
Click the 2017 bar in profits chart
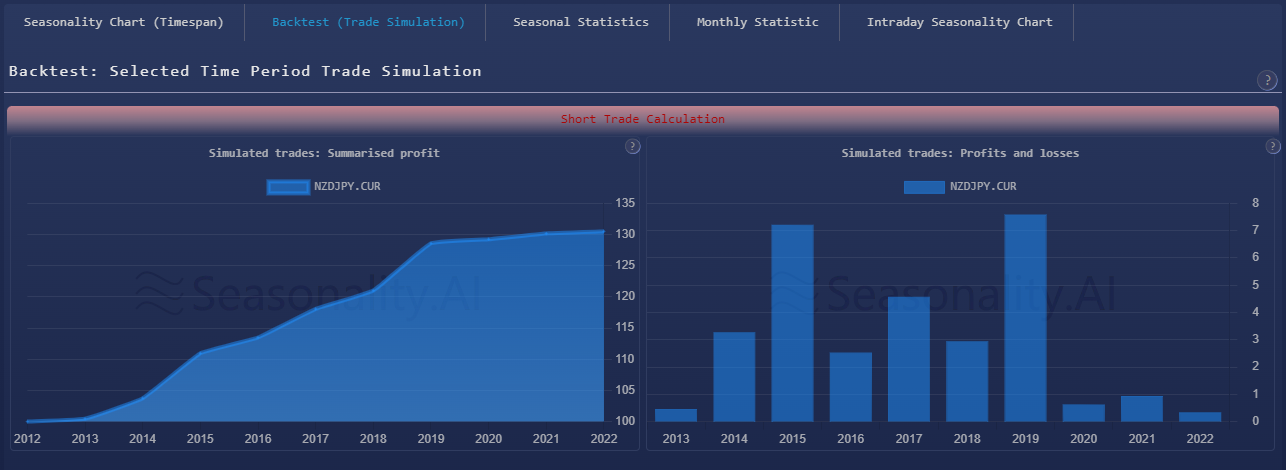[909, 359]
